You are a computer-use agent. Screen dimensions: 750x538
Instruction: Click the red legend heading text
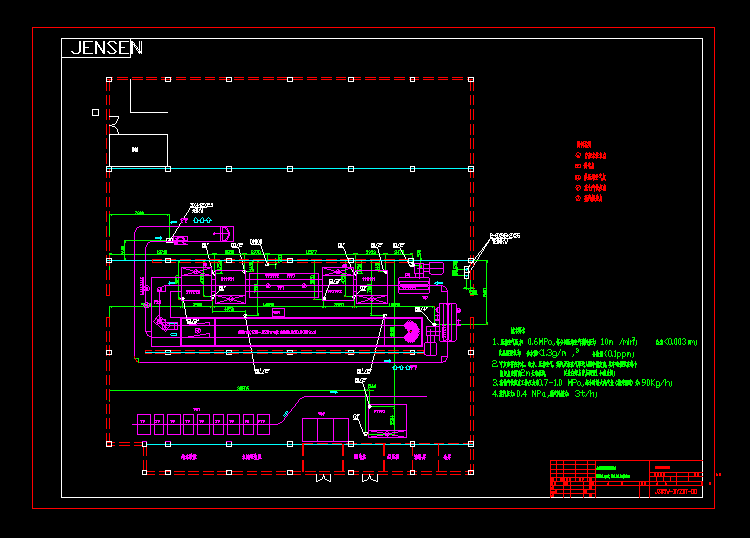pyautogui.click(x=584, y=144)
